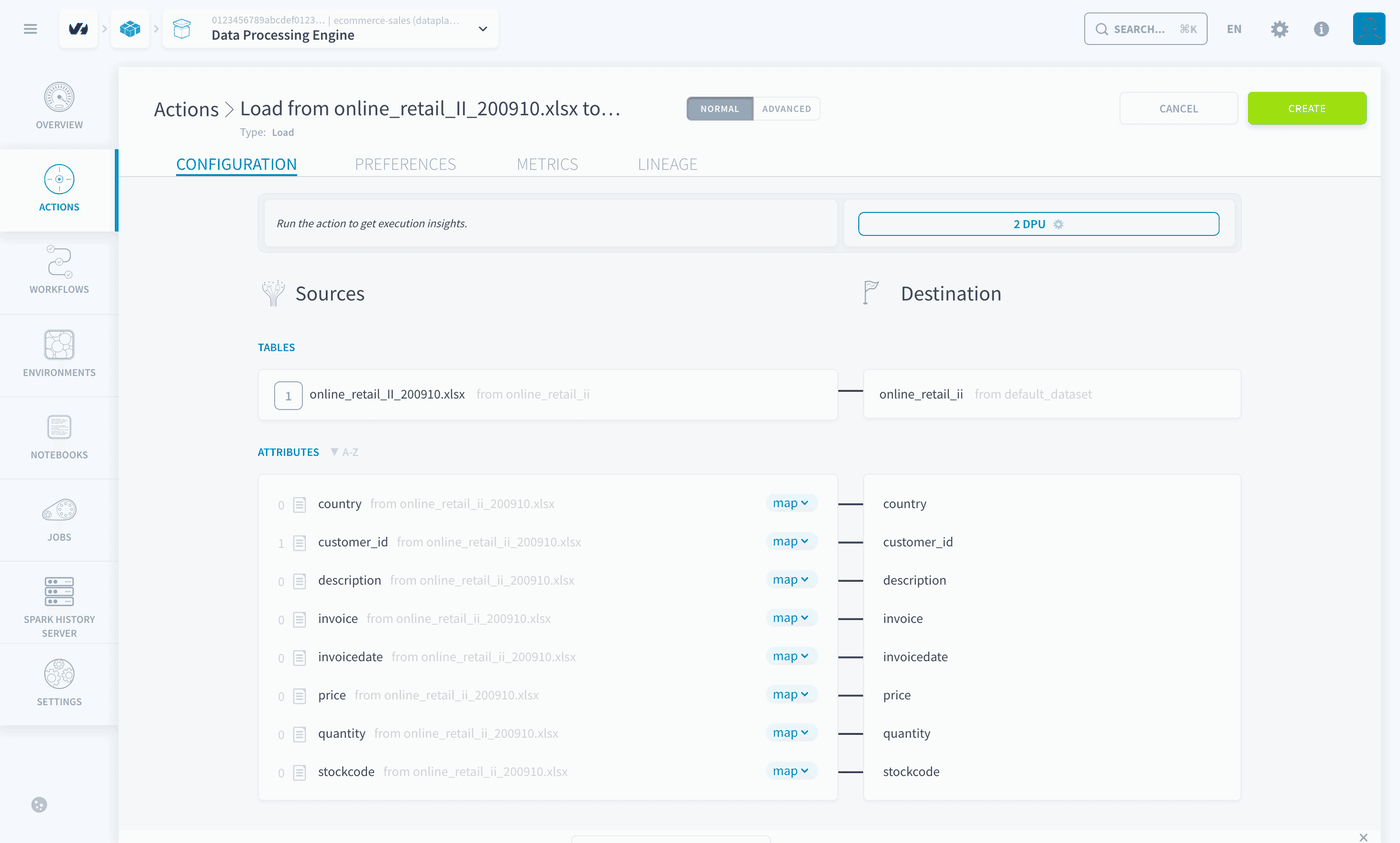Open map dropdown for price attribute

(791, 694)
